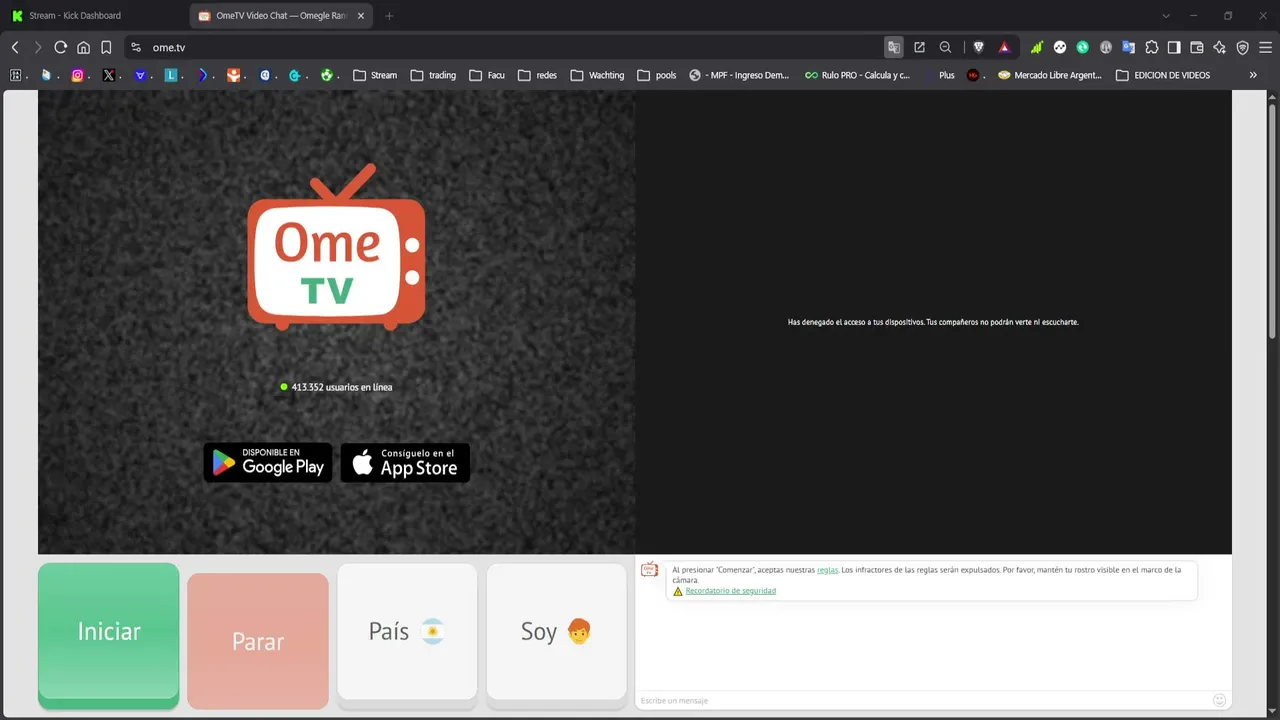Open Brave Rewards triangle icon
This screenshot has height=720, width=1280.
point(1004,47)
